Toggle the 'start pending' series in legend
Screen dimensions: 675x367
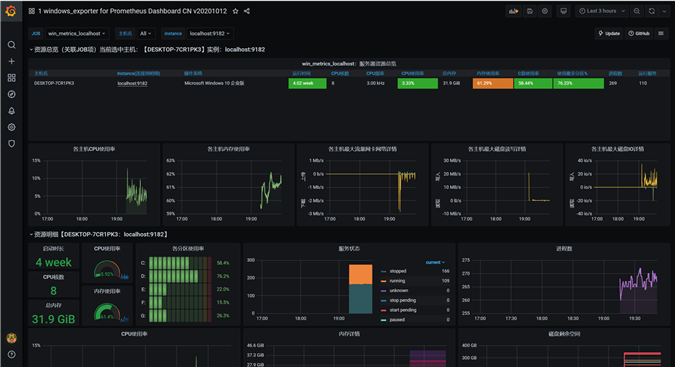(403, 310)
